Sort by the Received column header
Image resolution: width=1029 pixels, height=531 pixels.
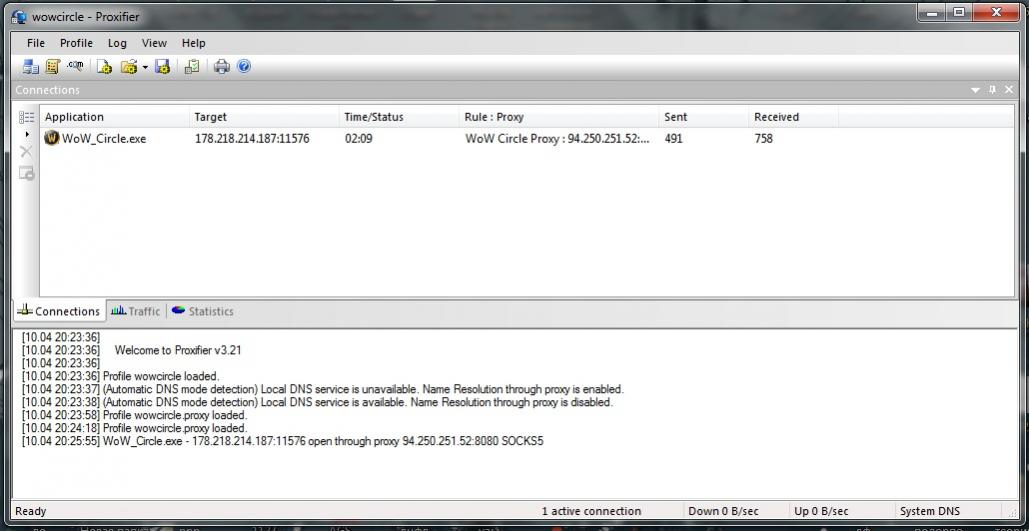coord(776,117)
